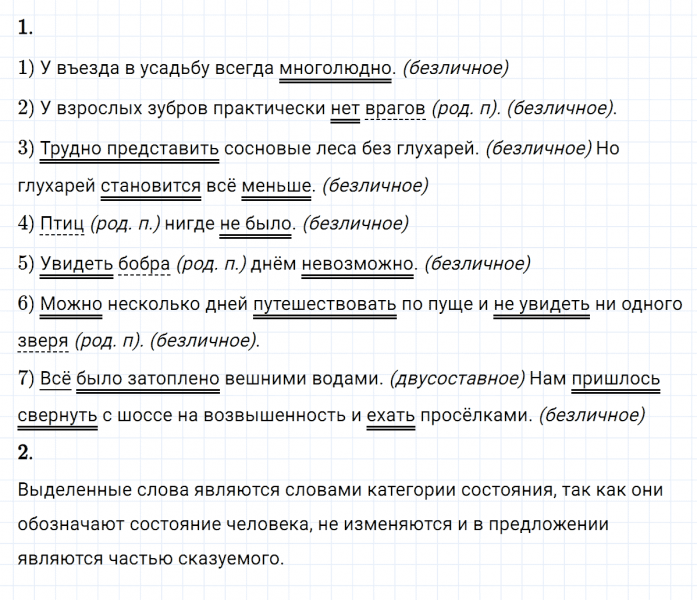Click the word "врагов" in sentence 2
Image resolution: width=697 pixels, height=600 pixels.
[x=398, y=107]
